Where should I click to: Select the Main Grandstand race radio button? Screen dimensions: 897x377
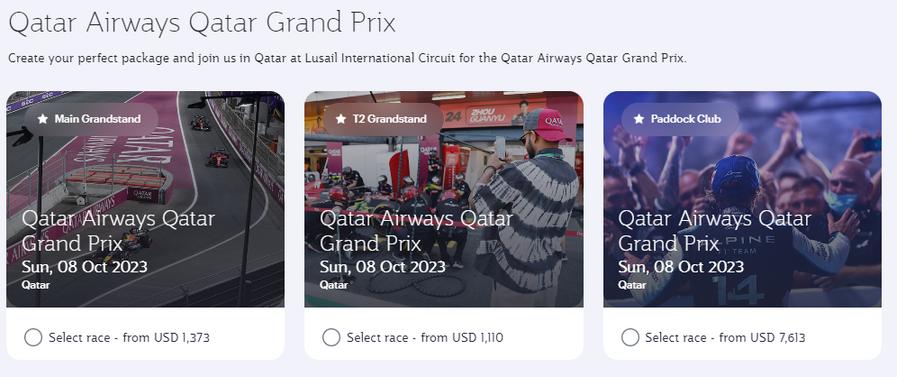pos(33,338)
